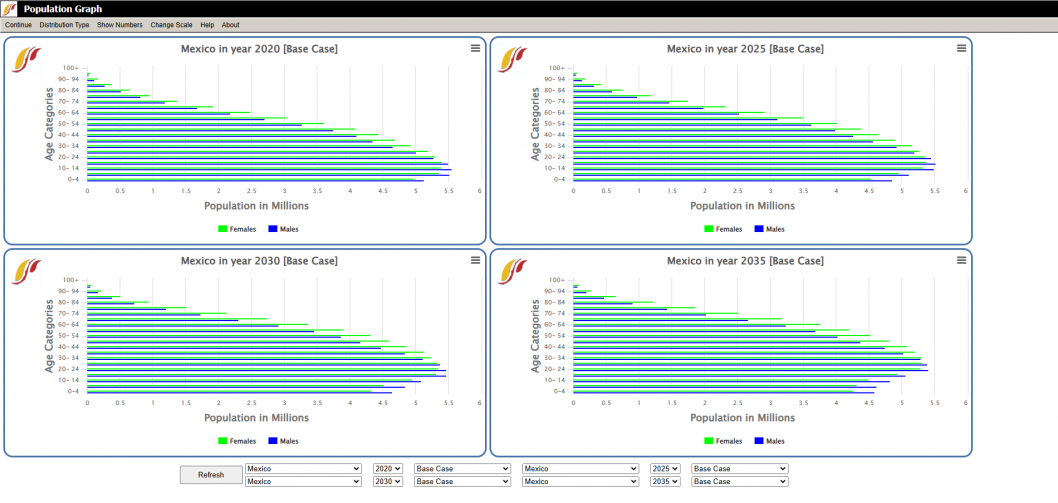Click the app logo in the title bar
Viewport: 1058px width, 503px height.
(9, 8)
